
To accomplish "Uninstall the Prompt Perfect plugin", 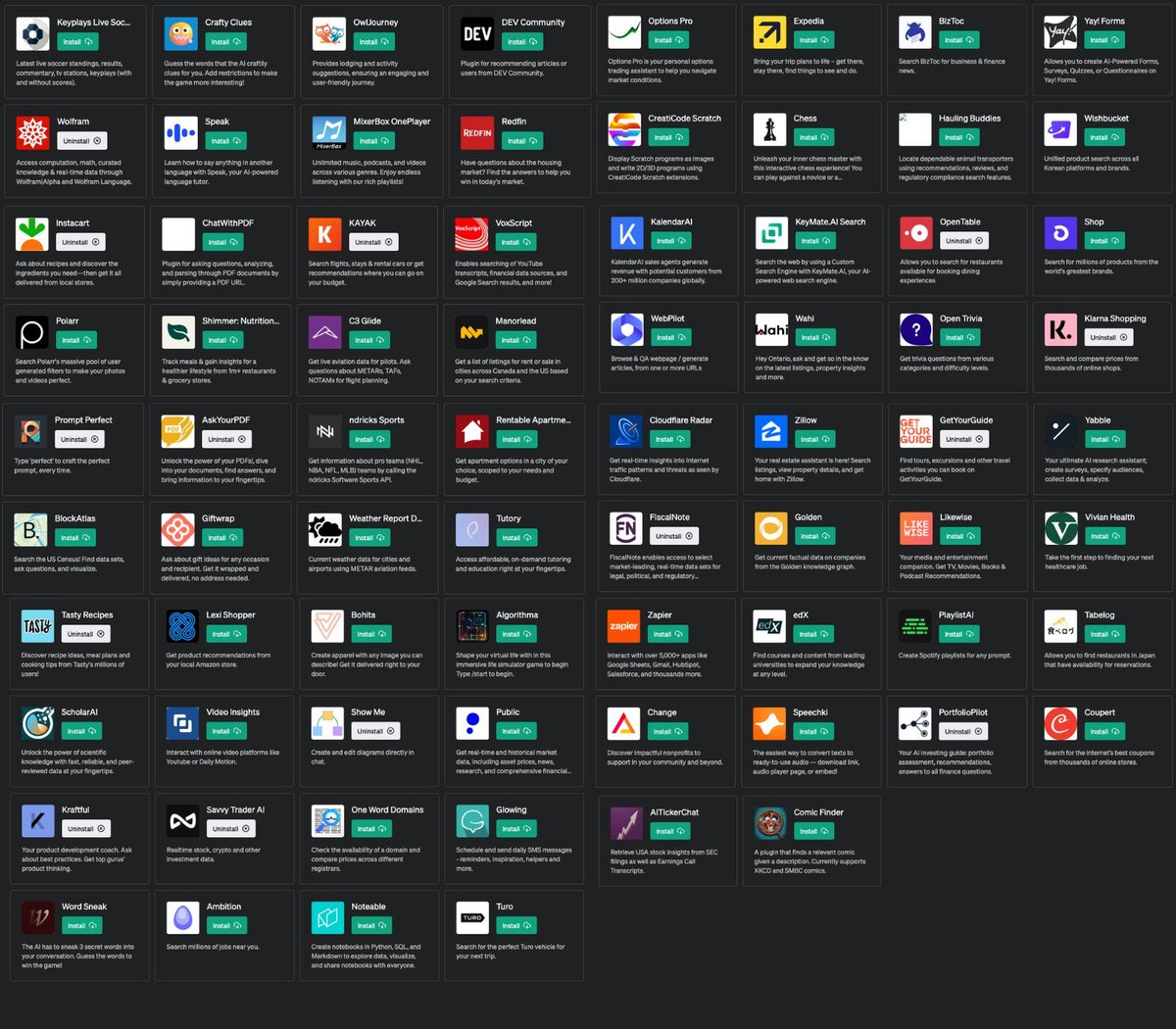I will tap(80, 439).
